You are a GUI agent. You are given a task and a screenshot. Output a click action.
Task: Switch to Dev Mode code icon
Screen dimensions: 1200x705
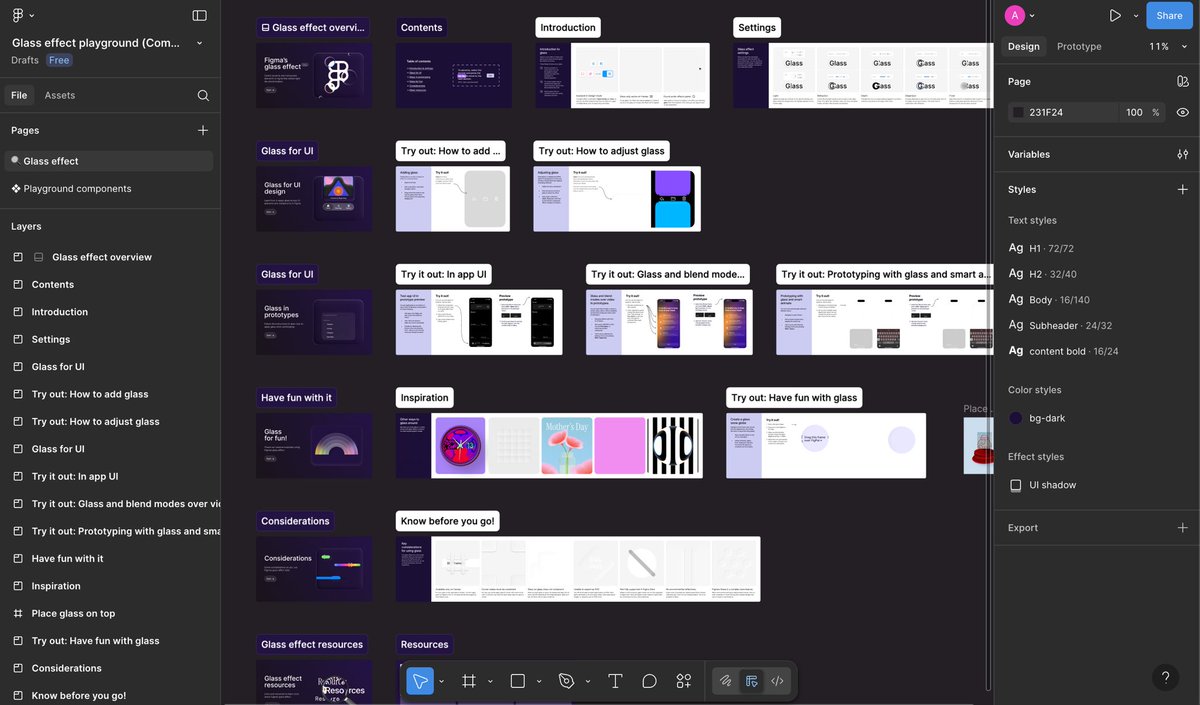tap(777, 681)
